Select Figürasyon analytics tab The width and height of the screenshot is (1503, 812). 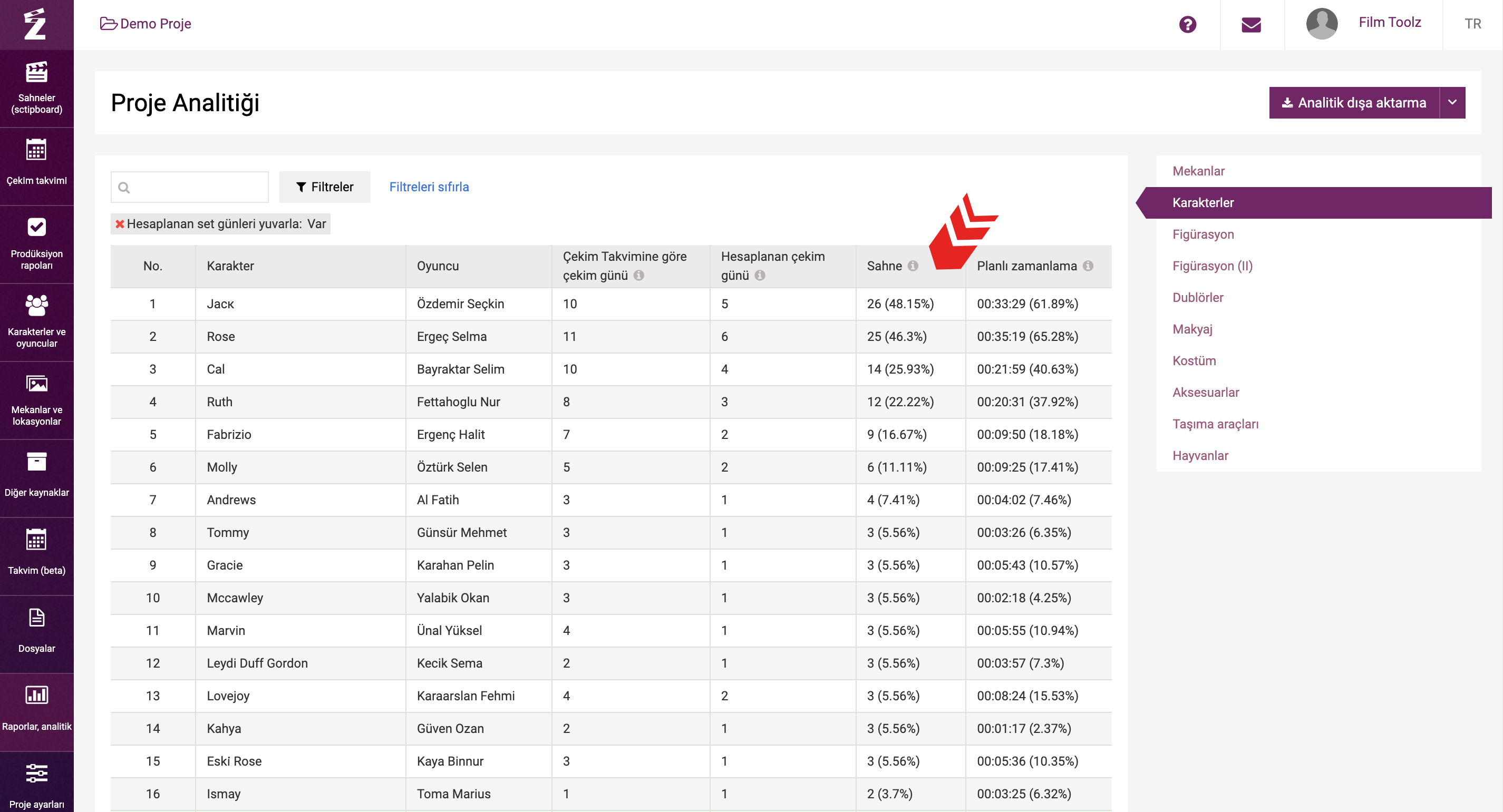point(1203,234)
